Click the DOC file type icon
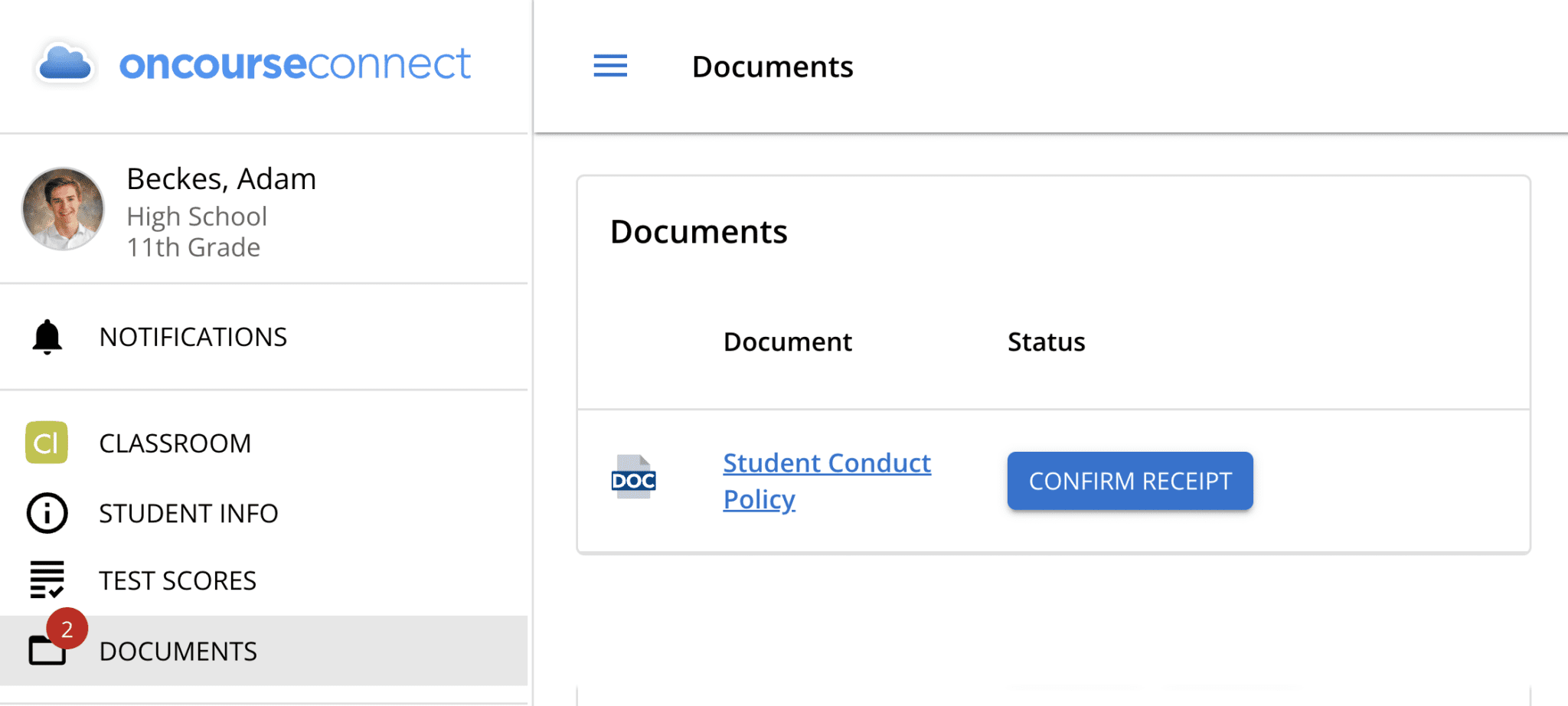Screen dimensions: 1568x706 pos(633,478)
